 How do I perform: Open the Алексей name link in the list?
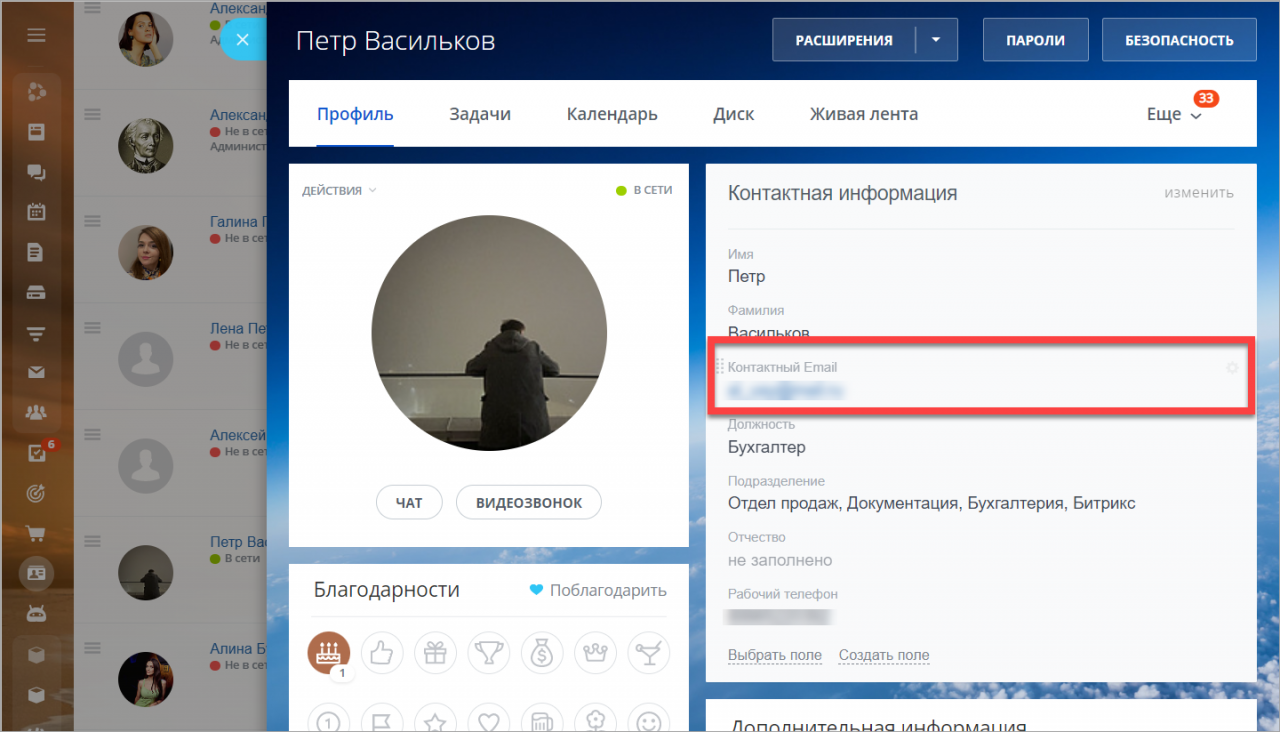[x=238, y=435]
